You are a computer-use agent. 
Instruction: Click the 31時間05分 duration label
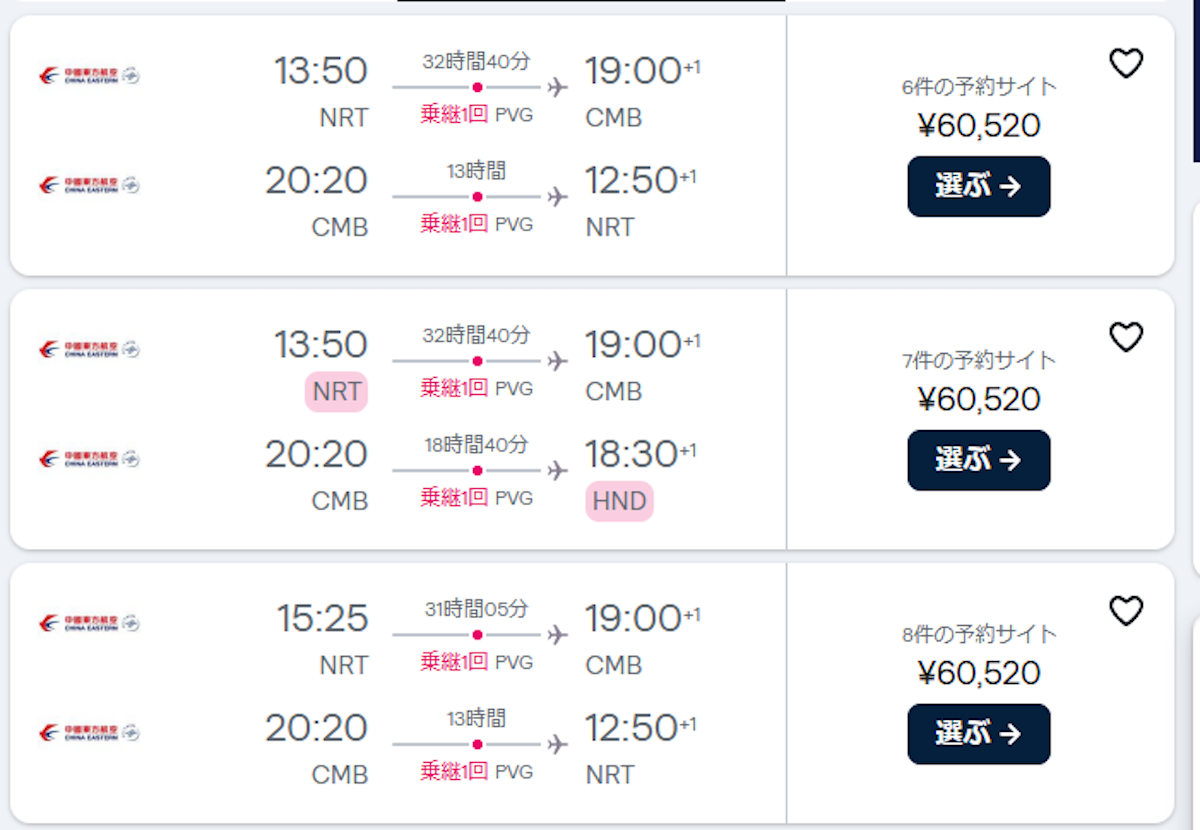click(x=476, y=609)
